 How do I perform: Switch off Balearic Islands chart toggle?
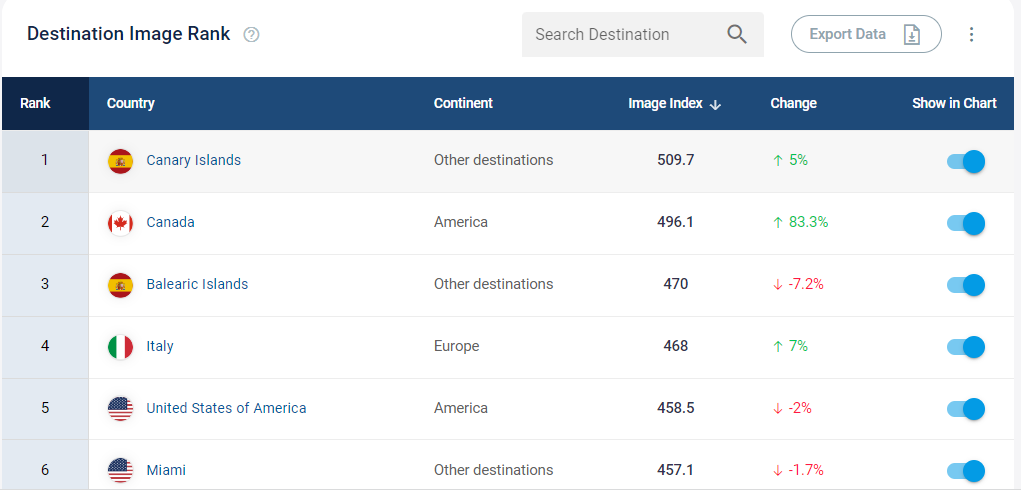[x=966, y=285]
